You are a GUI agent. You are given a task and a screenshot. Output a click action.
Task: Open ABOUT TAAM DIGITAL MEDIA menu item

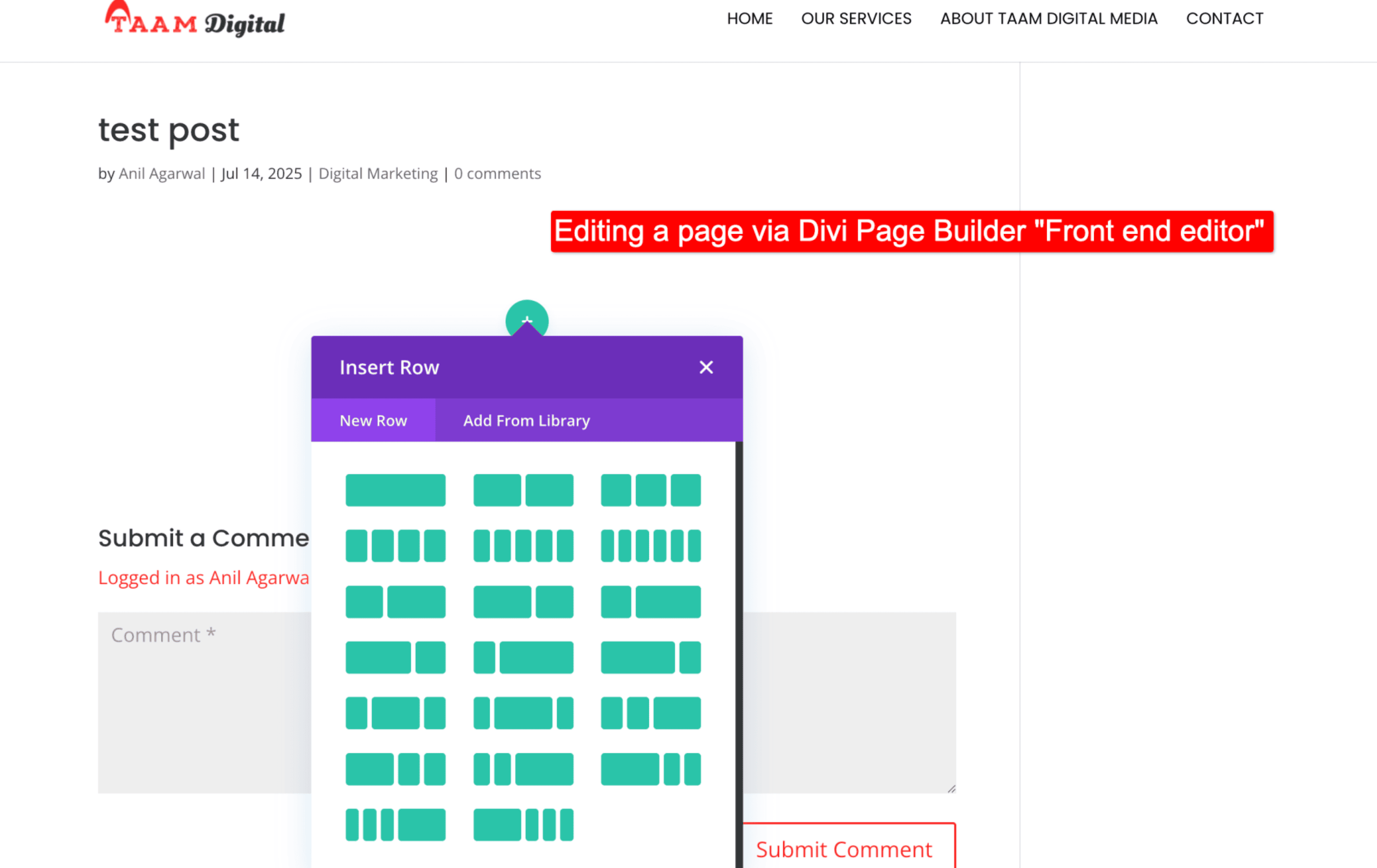coord(1049,19)
